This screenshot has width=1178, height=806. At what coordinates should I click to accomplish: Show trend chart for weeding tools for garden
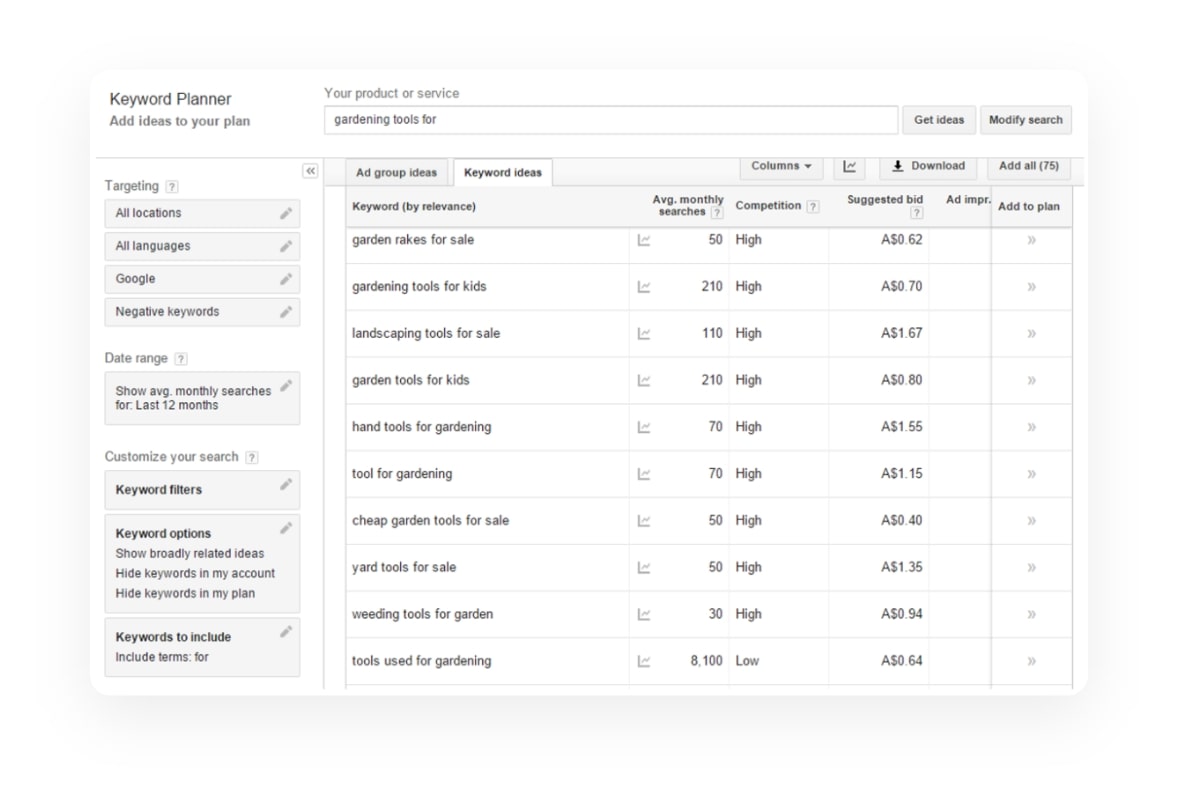coord(644,614)
